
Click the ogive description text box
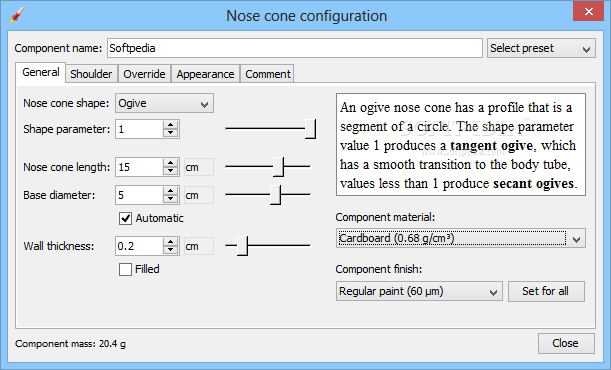click(461, 144)
